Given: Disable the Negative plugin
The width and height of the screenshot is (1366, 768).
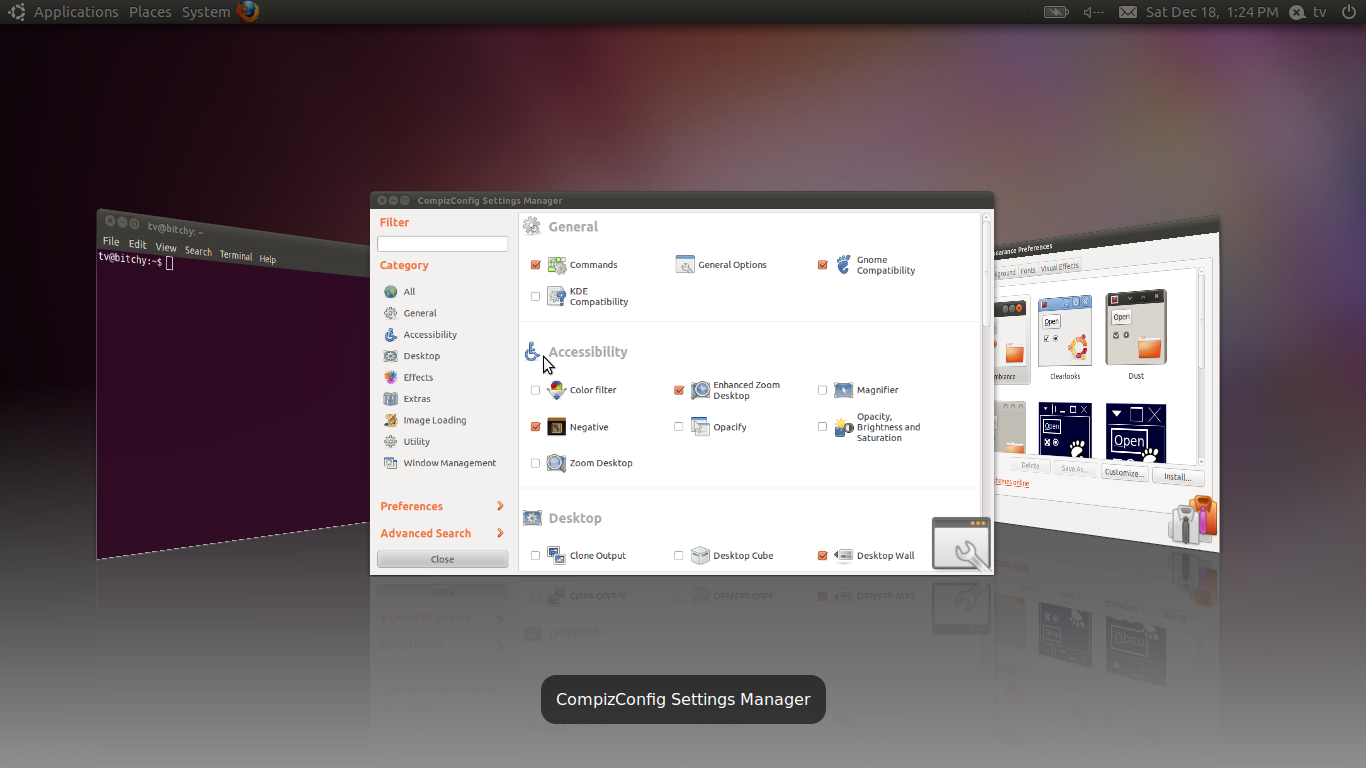Looking at the screenshot, I should click(x=535, y=426).
